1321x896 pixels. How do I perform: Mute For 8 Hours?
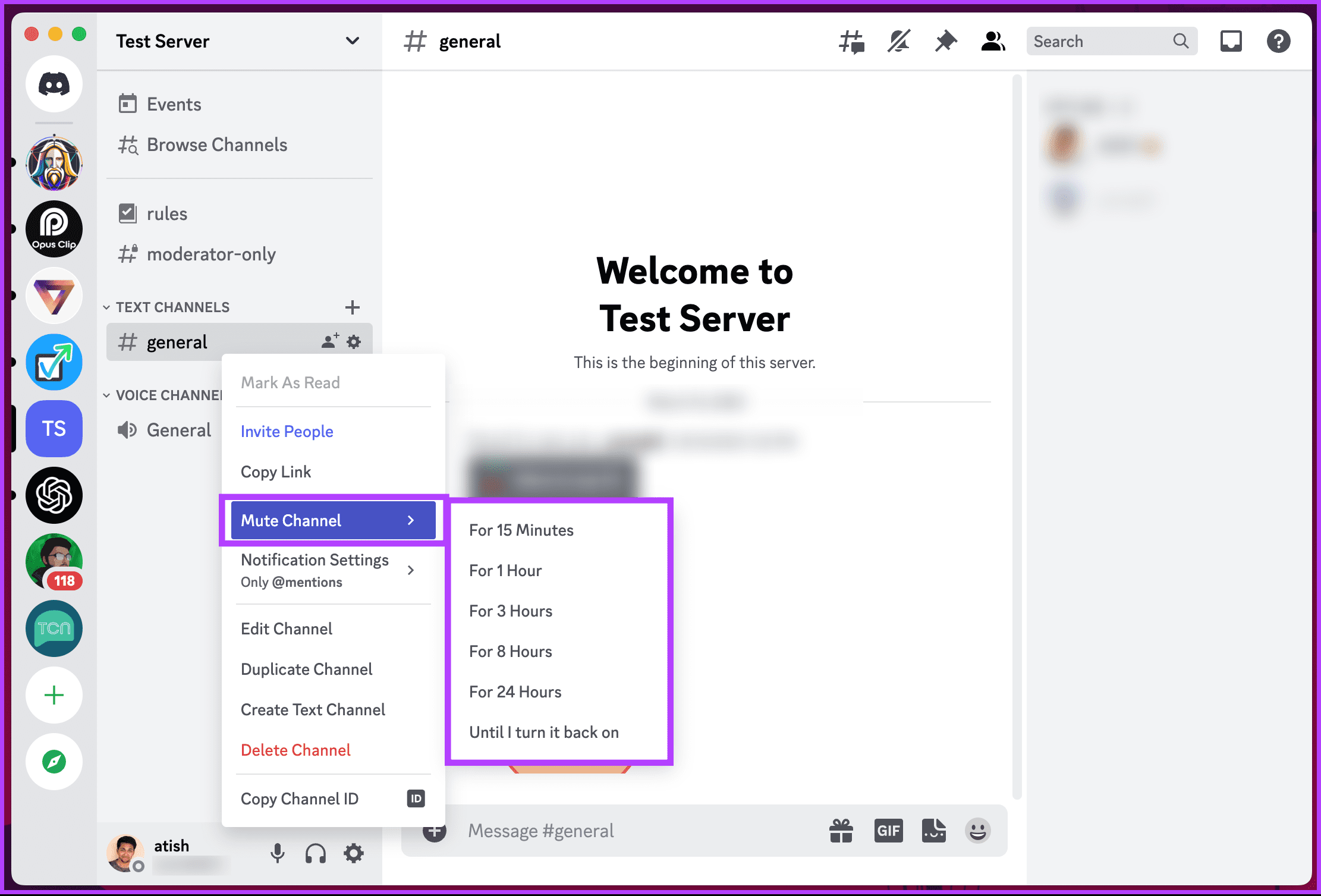point(559,651)
